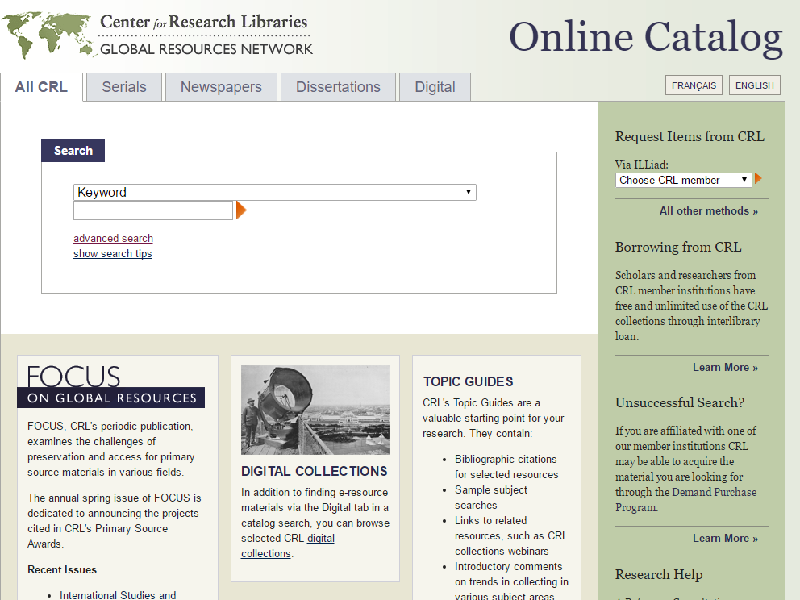This screenshot has width=800, height=600.
Task: Show search tips link
Action: (112, 254)
